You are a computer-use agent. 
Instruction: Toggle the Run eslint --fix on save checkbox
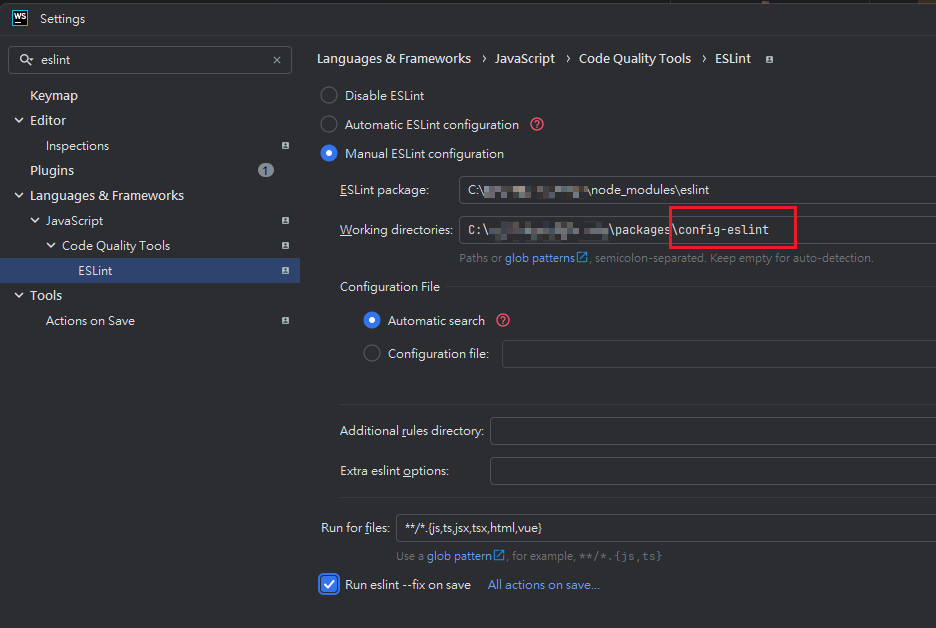click(x=329, y=584)
